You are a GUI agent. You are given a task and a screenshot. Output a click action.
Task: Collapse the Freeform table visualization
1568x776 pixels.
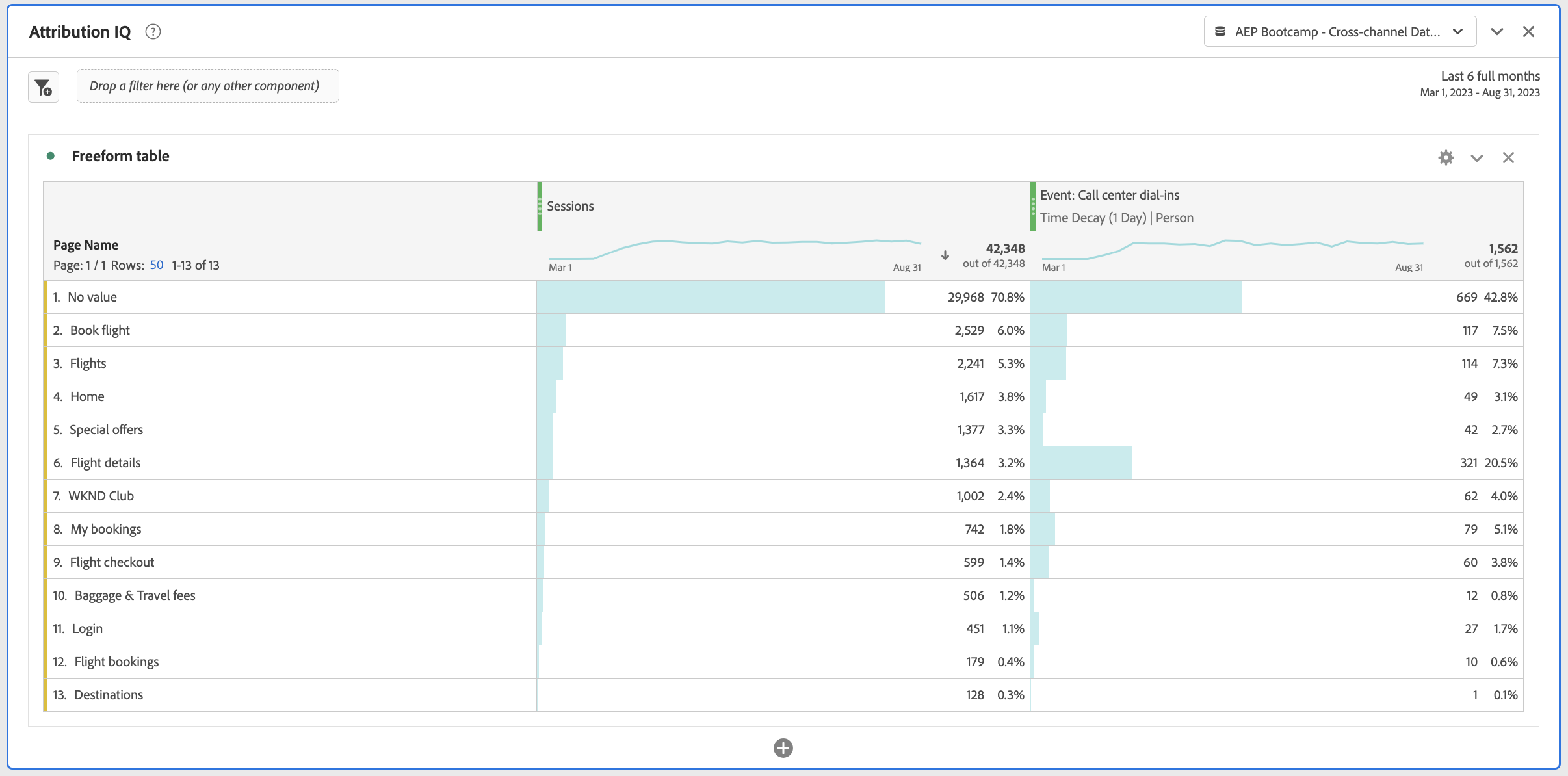point(1477,158)
